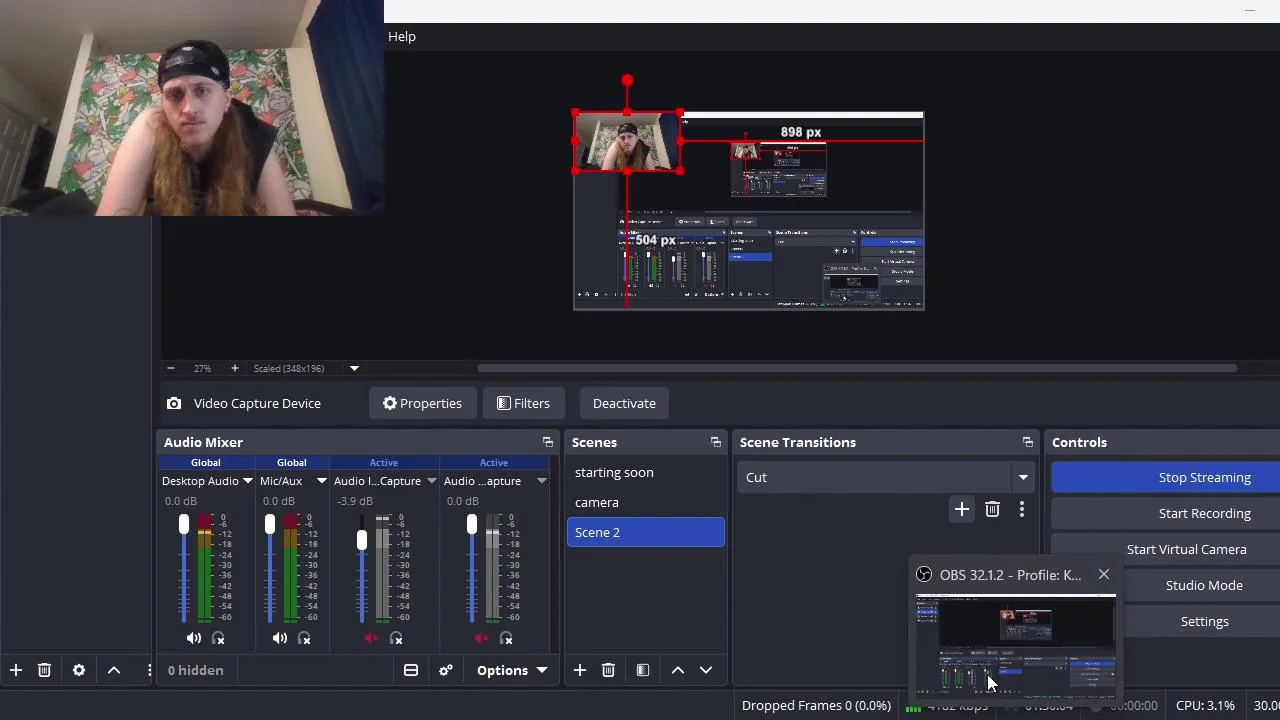Open scene filters icon in Scenes toolbar
Image resolution: width=1280 pixels, height=720 pixels.
point(643,670)
